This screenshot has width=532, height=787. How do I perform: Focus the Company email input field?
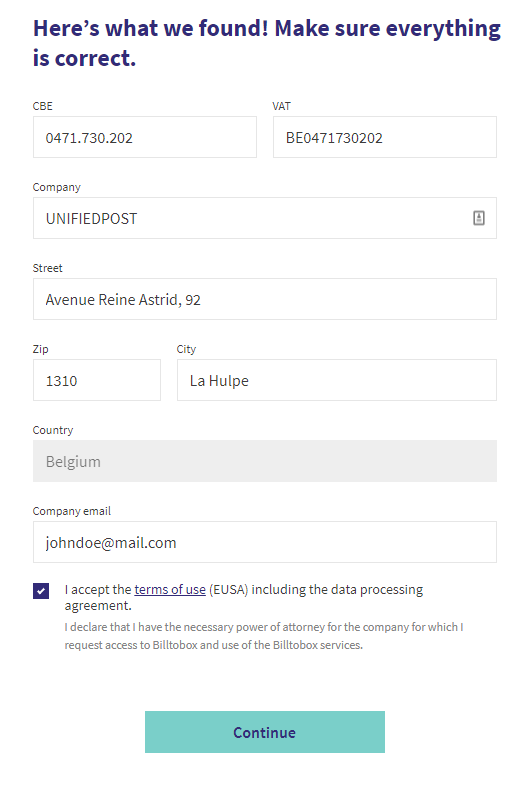(x=265, y=542)
